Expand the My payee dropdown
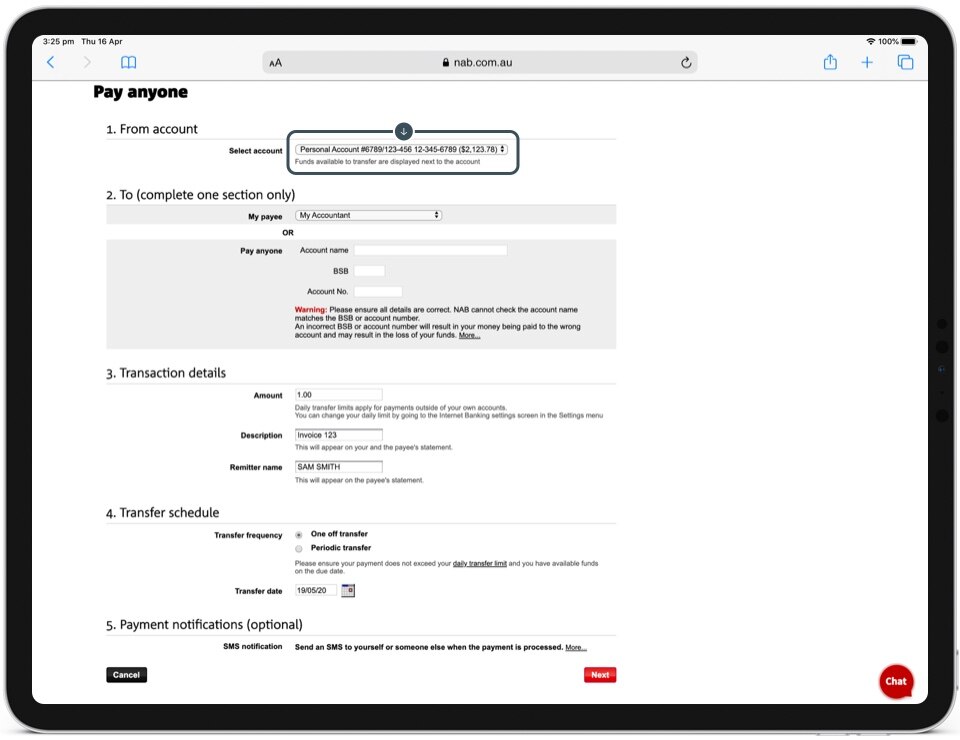960x740 pixels. pos(369,215)
